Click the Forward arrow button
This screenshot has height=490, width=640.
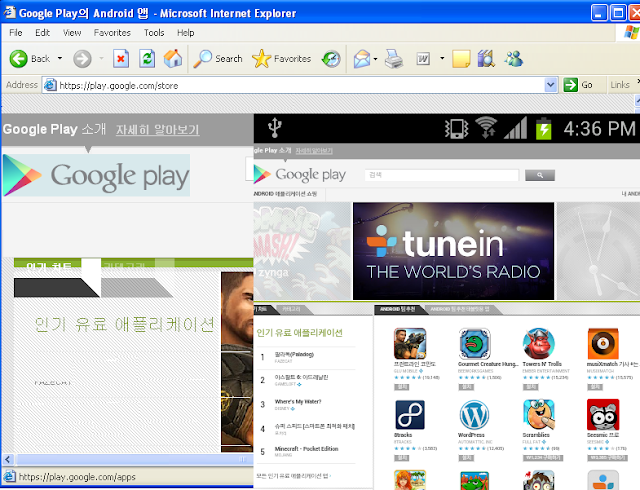click(82, 59)
